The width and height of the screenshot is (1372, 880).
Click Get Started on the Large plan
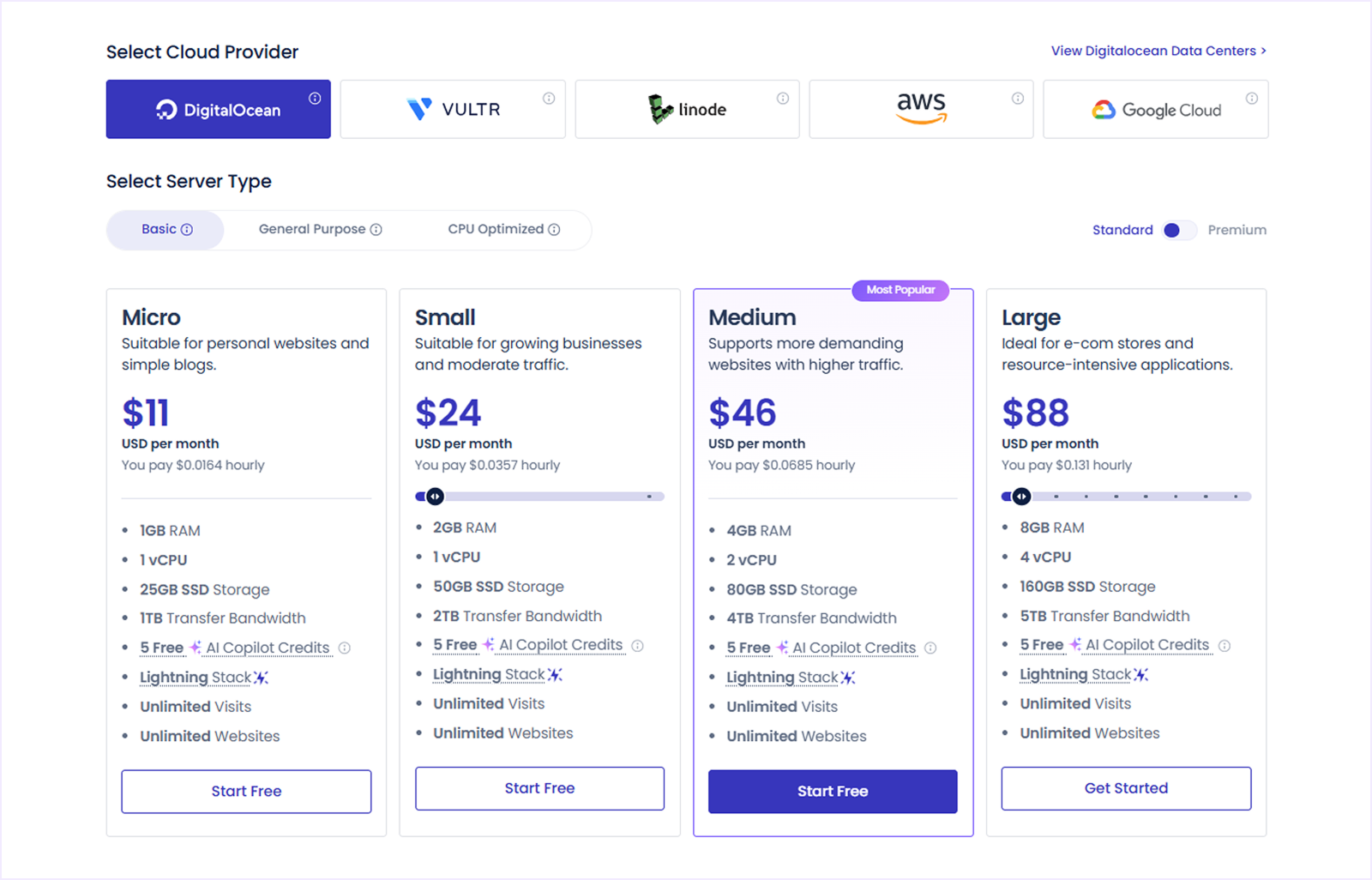coord(1126,788)
